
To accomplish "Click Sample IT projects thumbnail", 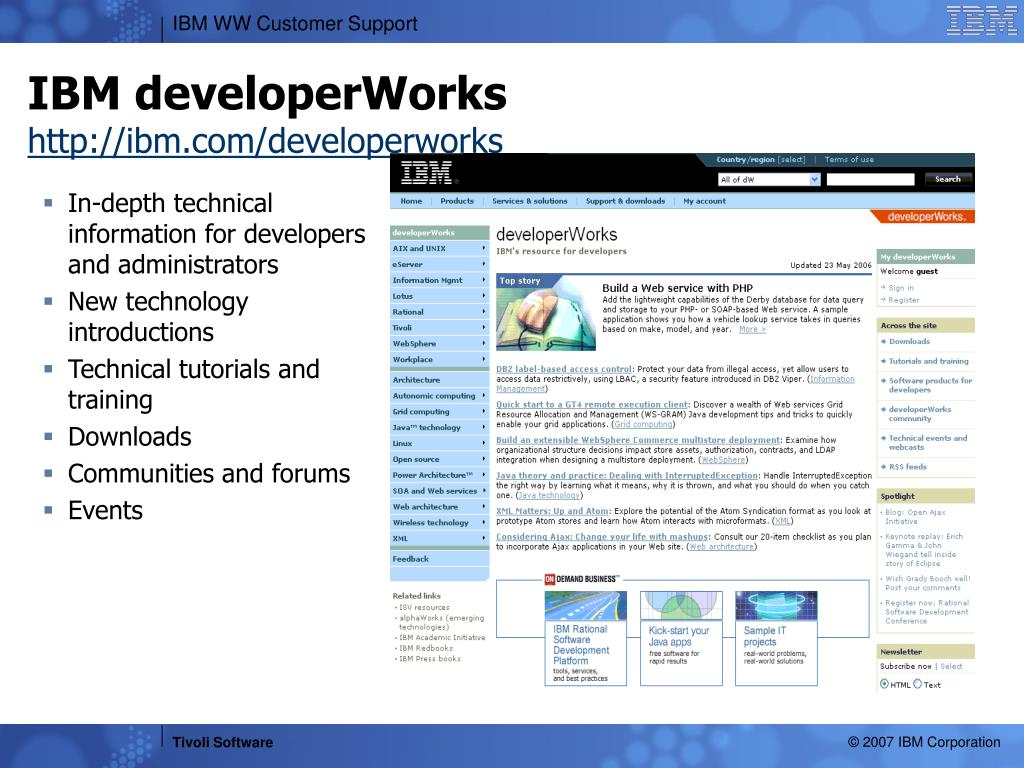I will point(776,606).
